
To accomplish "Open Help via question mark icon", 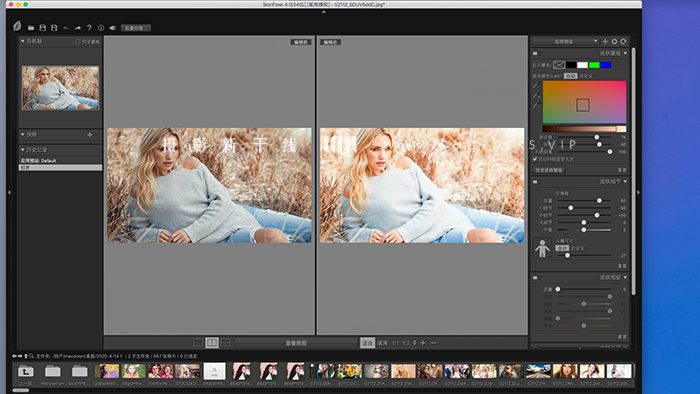I will (89, 28).
